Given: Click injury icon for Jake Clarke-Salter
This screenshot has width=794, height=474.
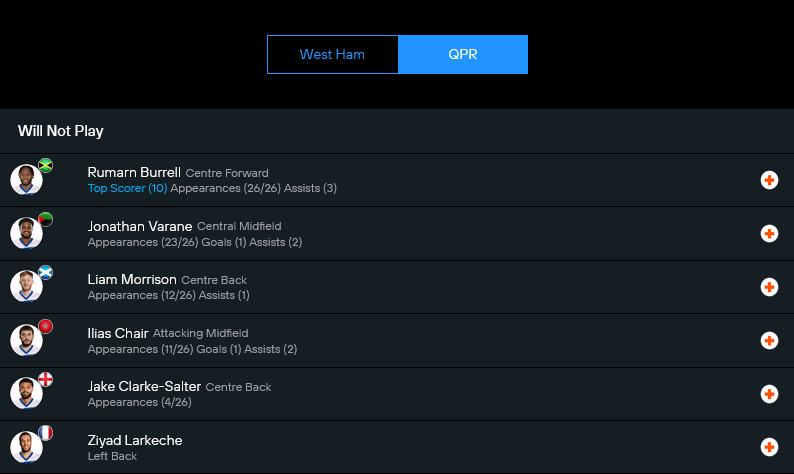Looking at the screenshot, I should (x=769, y=394).
